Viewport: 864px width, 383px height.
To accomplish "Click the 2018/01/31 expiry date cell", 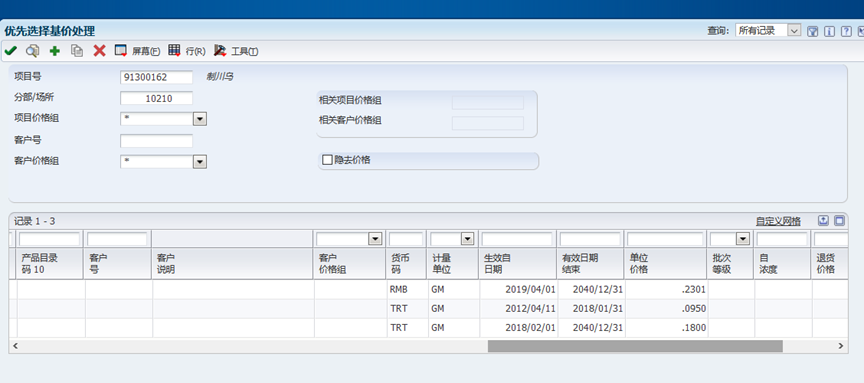I will click(591, 308).
